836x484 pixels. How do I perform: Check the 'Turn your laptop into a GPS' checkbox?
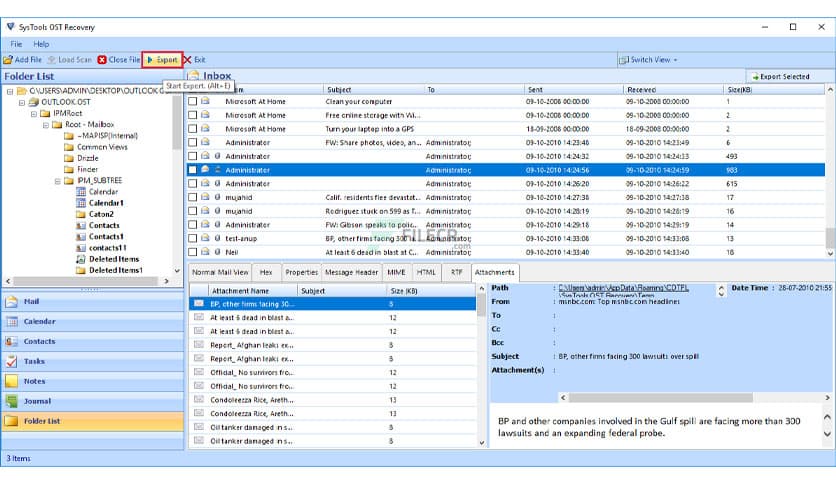pyautogui.click(x=192, y=129)
